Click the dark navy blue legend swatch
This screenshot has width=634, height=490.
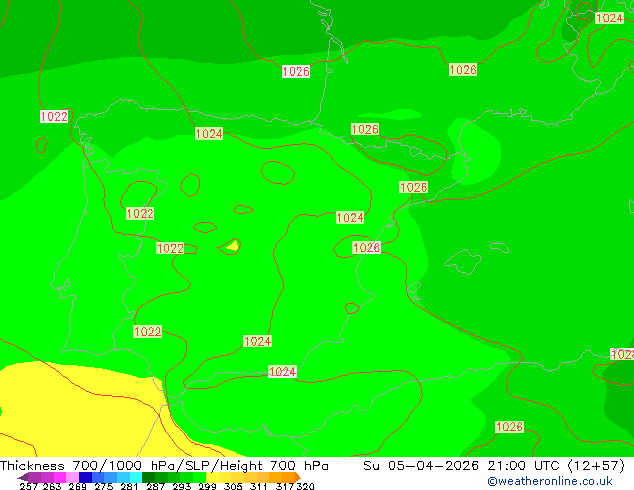(x=85, y=477)
